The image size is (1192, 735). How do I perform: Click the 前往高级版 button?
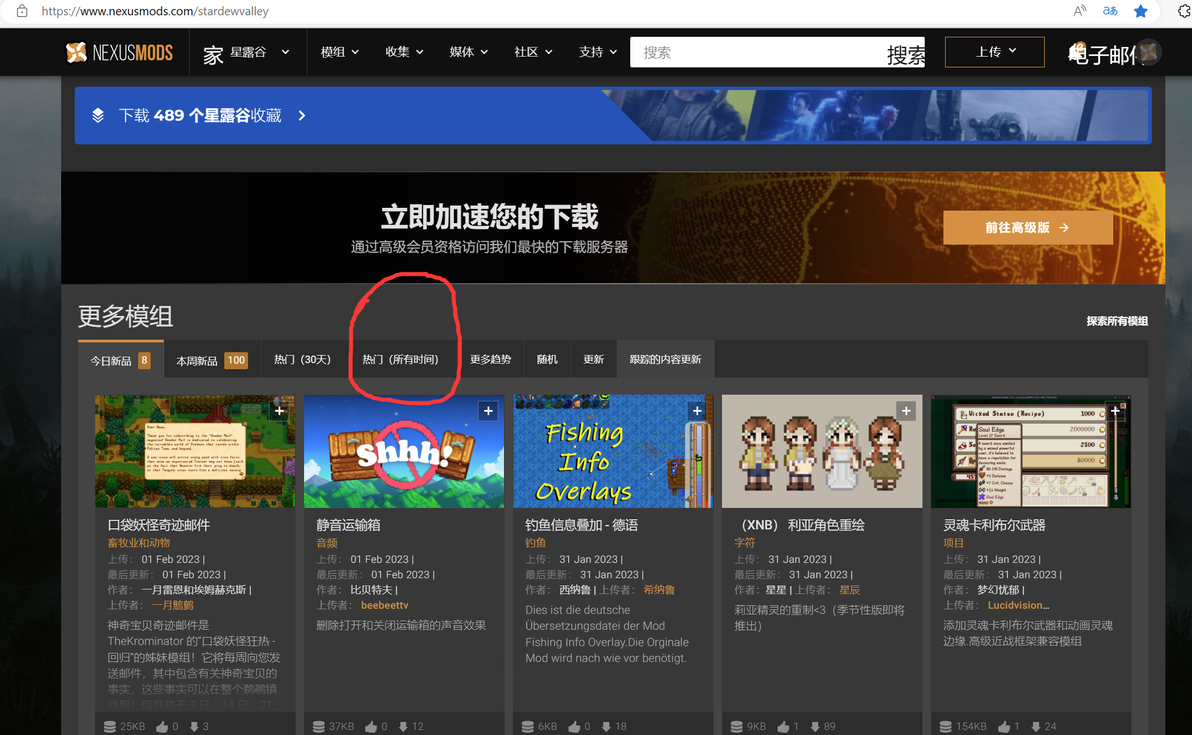coord(1028,227)
